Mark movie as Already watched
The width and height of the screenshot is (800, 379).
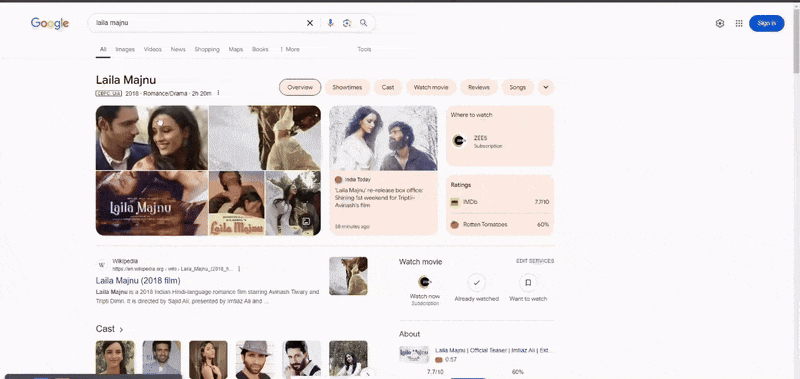477,283
